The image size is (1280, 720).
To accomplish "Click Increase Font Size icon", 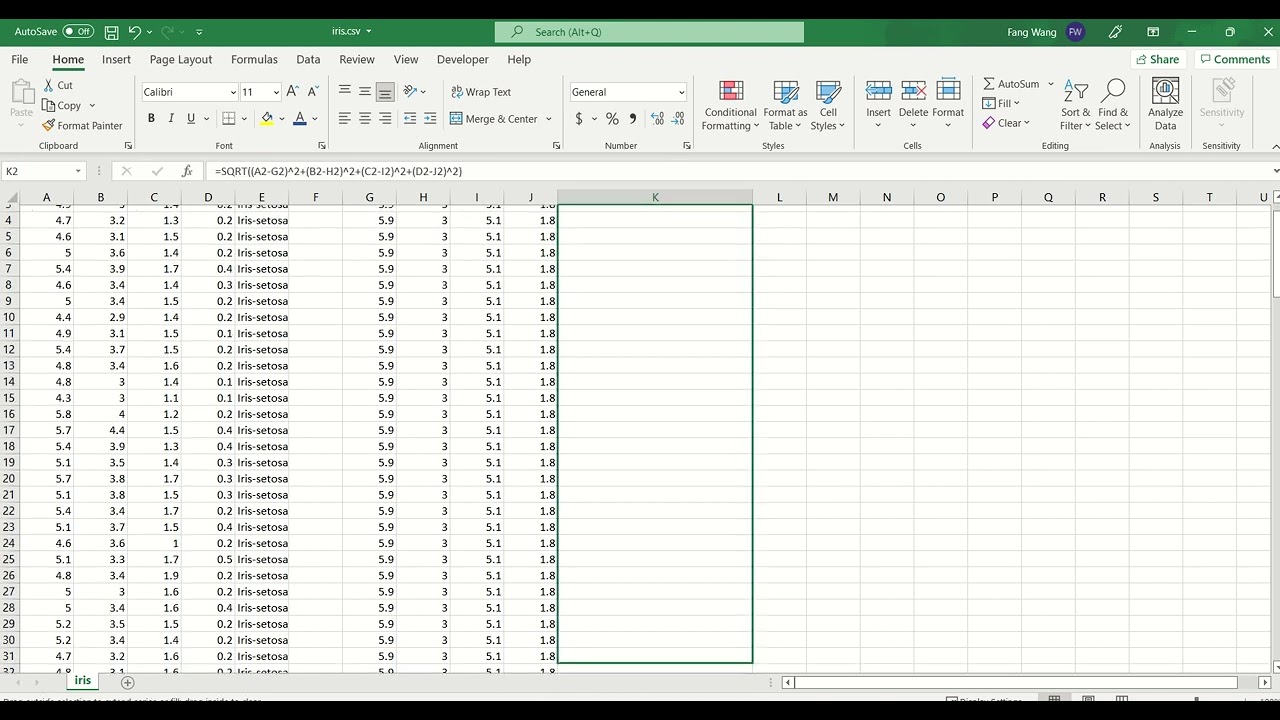I will point(292,92).
